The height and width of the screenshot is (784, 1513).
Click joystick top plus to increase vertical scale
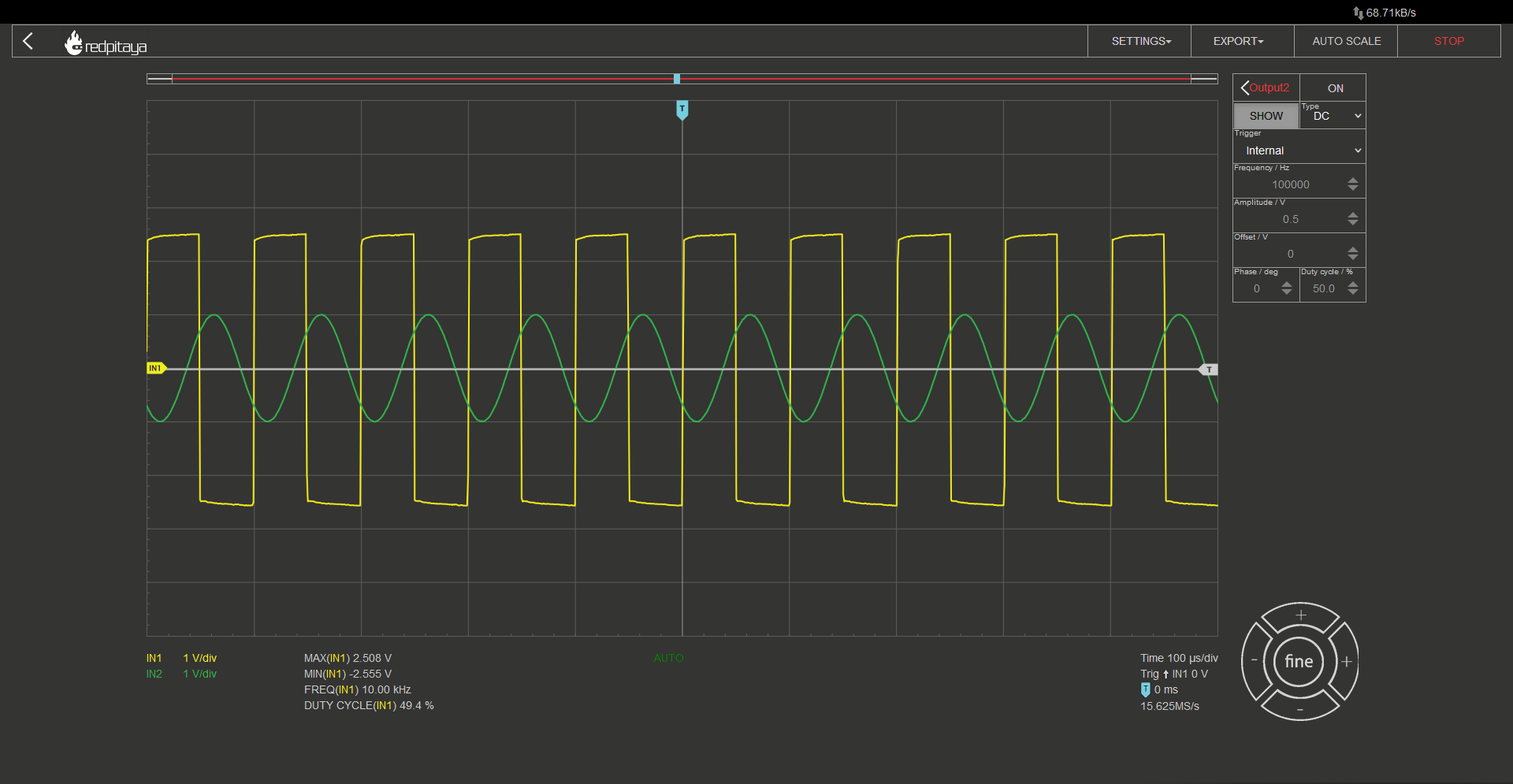coord(1300,615)
